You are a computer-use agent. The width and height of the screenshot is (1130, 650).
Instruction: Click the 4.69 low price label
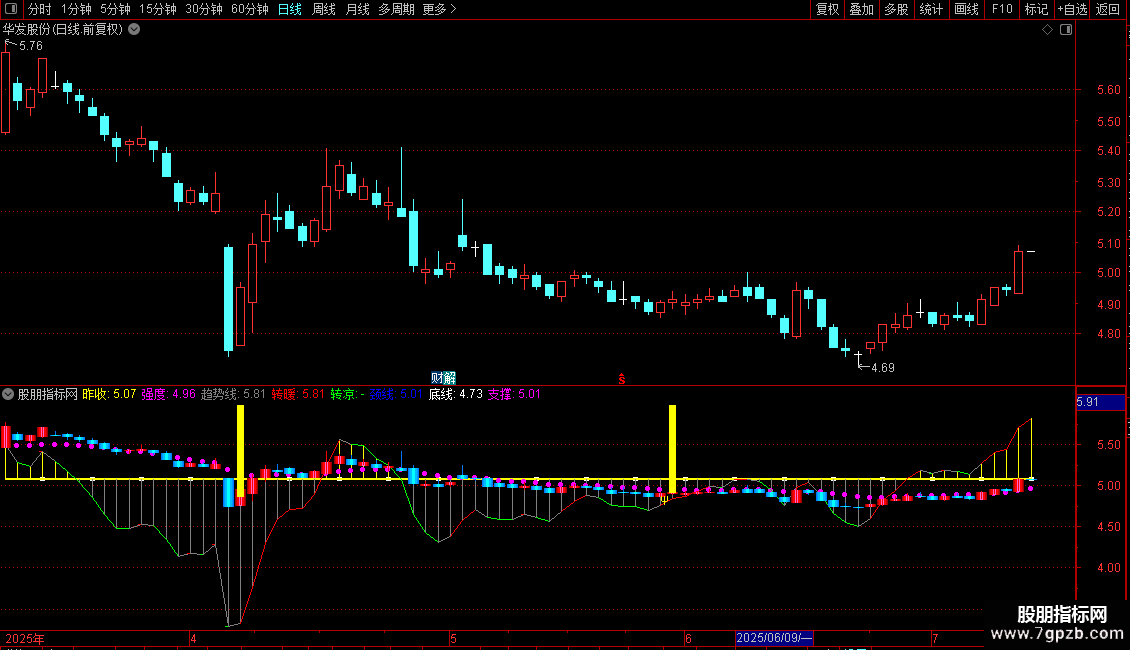click(x=883, y=368)
